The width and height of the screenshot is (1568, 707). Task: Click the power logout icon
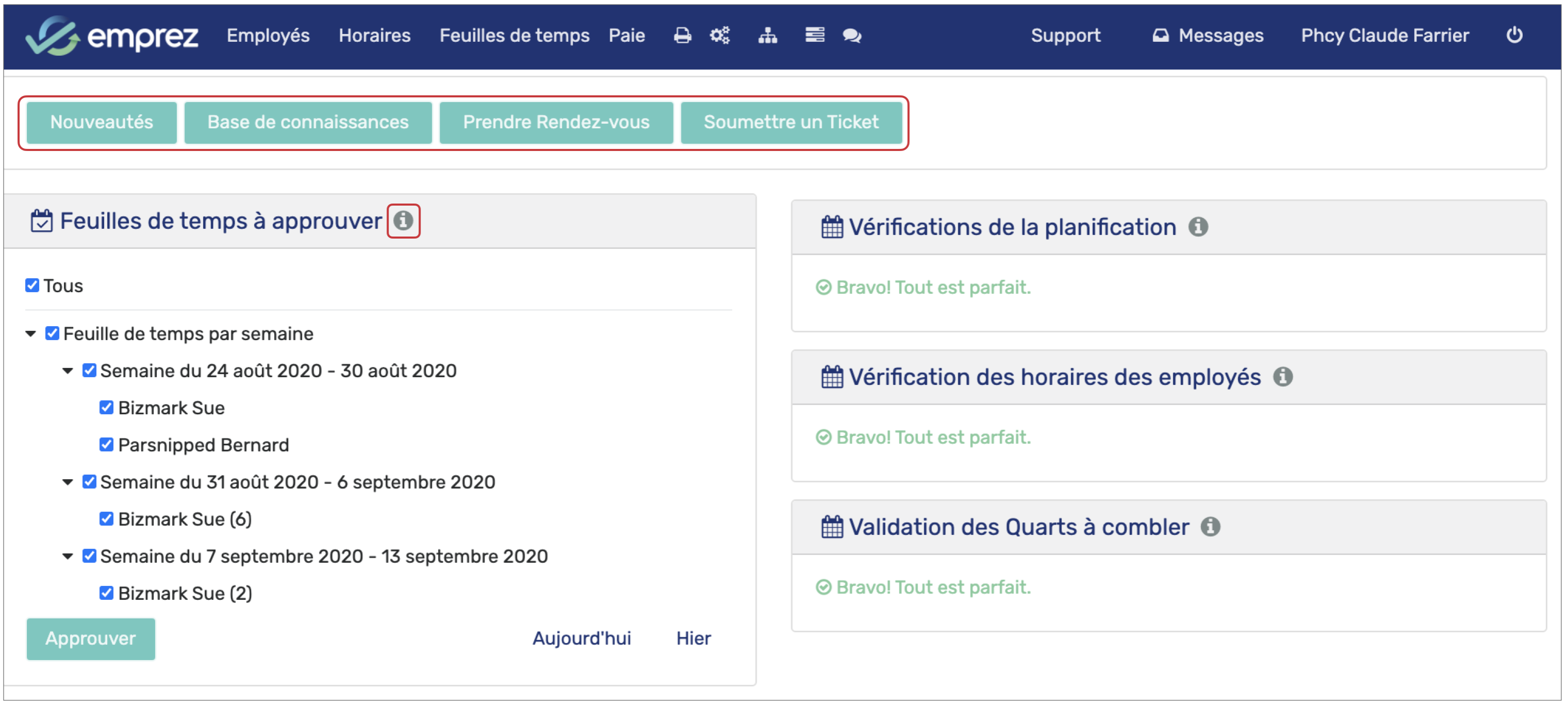[x=1514, y=35]
